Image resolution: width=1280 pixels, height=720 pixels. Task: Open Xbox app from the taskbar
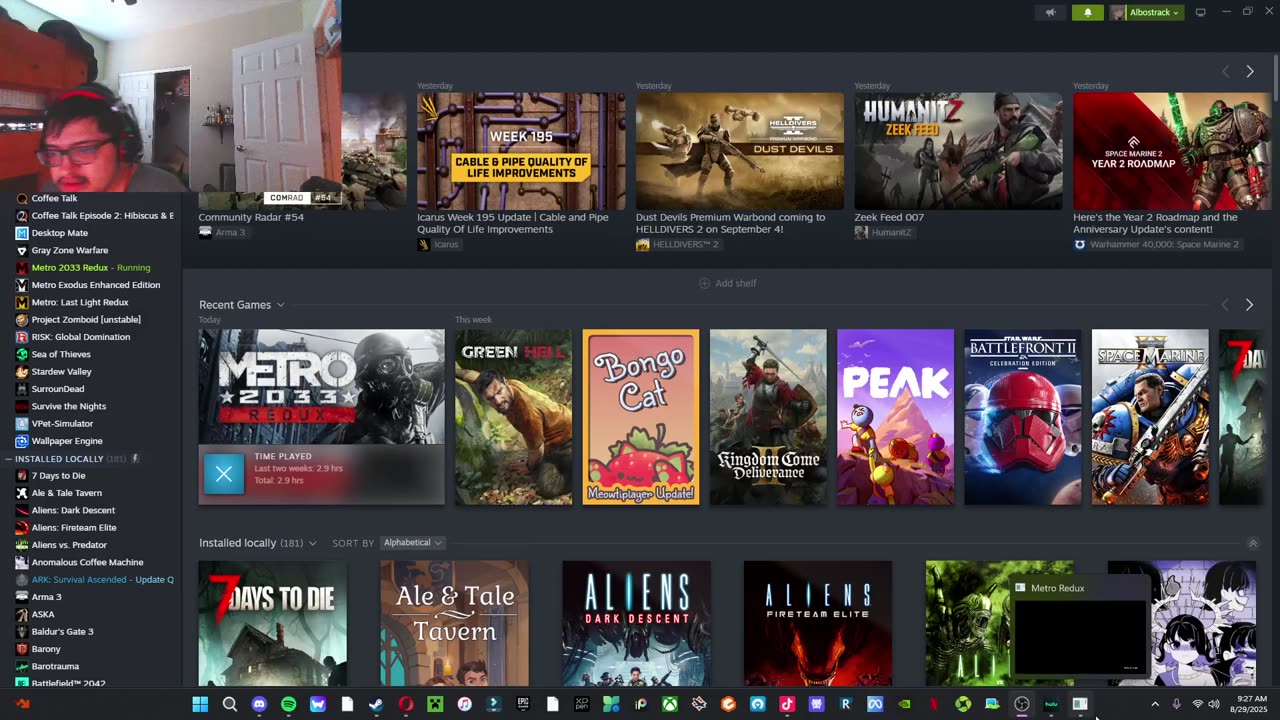669,704
